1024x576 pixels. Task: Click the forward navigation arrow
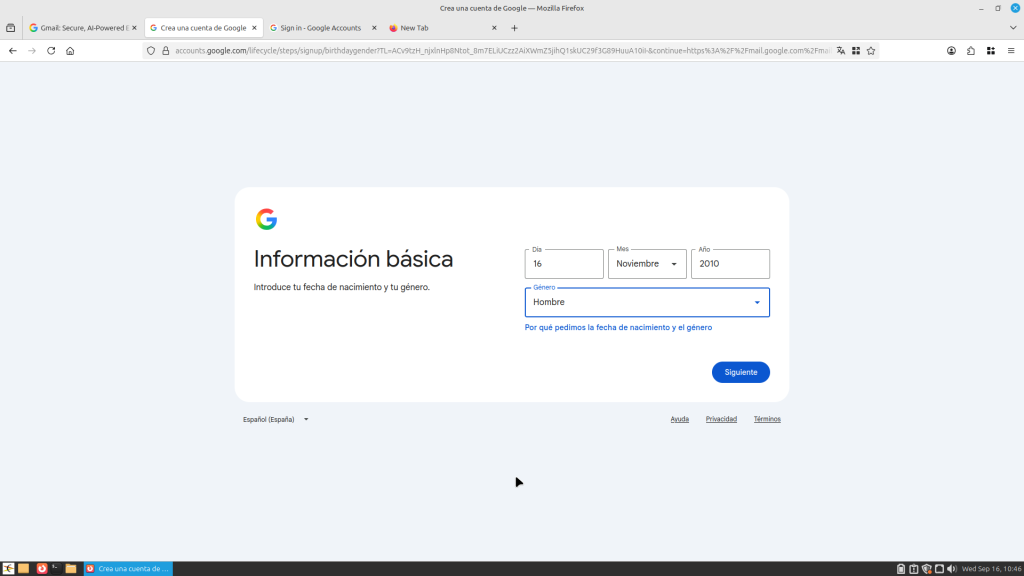[31, 51]
